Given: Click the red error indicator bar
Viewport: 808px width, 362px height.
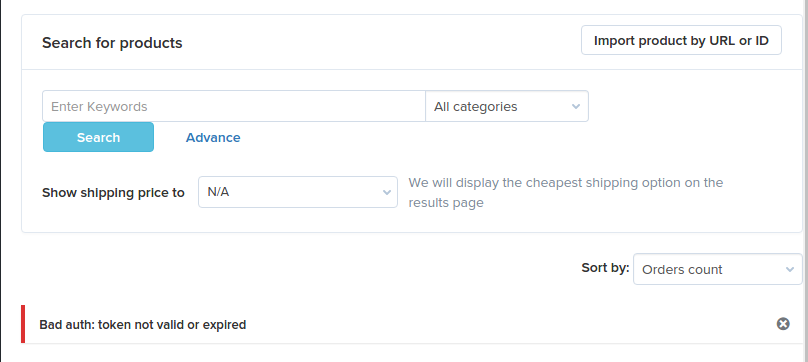Looking at the screenshot, I should tap(23, 324).
